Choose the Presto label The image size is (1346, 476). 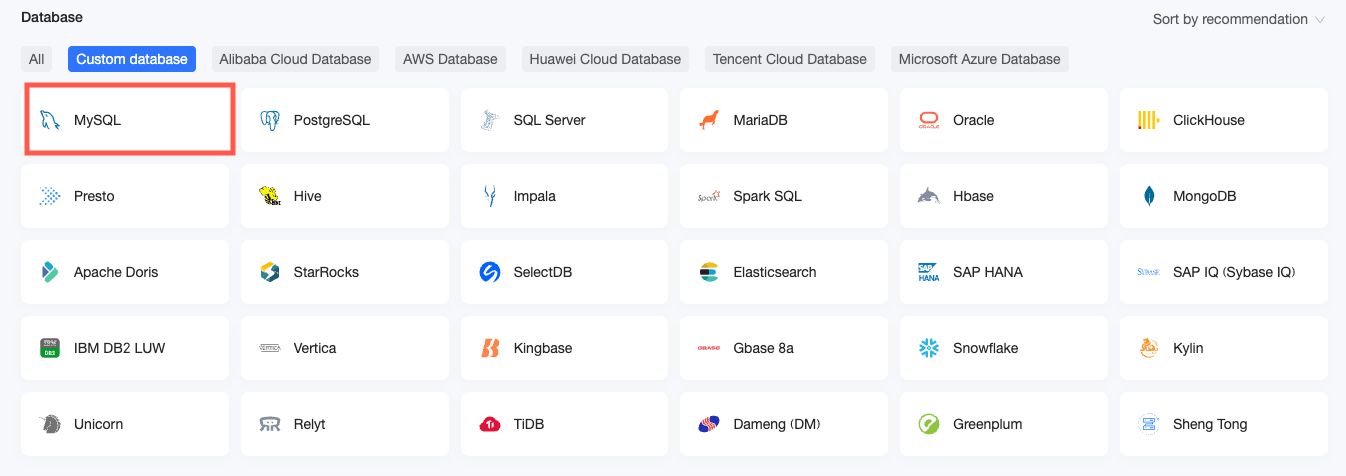coord(94,196)
